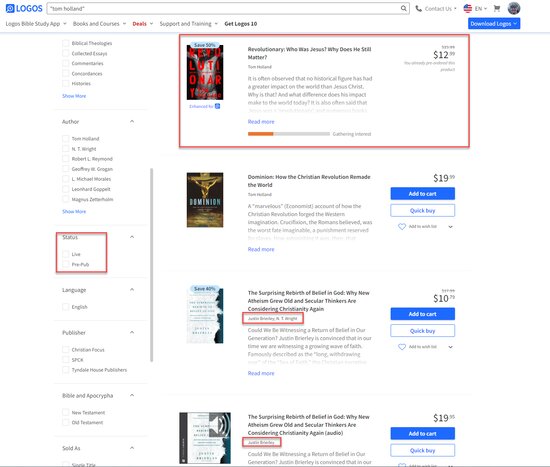Check the Tom Holland author filter
The image size is (550, 467).
pyautogui.click(x=65, y=139)
